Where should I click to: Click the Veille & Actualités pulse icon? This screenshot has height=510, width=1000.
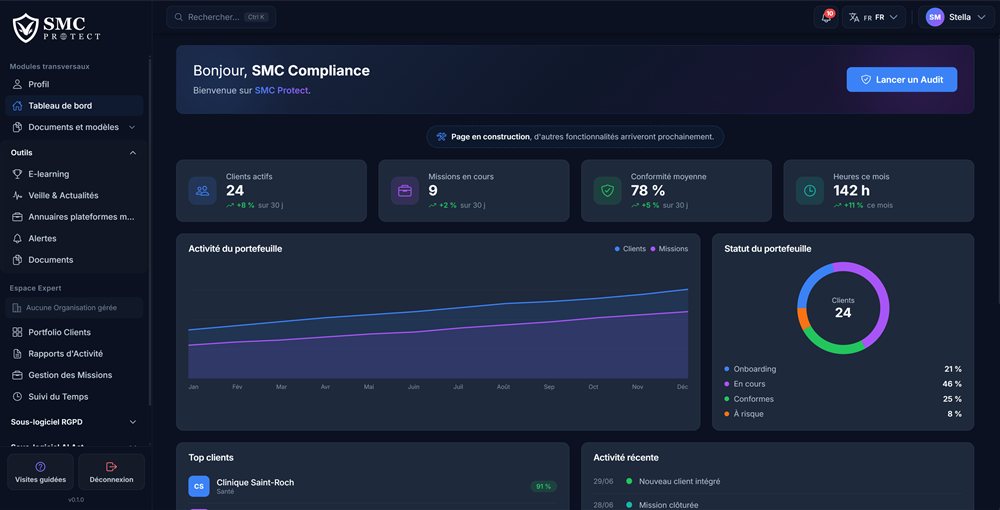(x=17, y=196)
